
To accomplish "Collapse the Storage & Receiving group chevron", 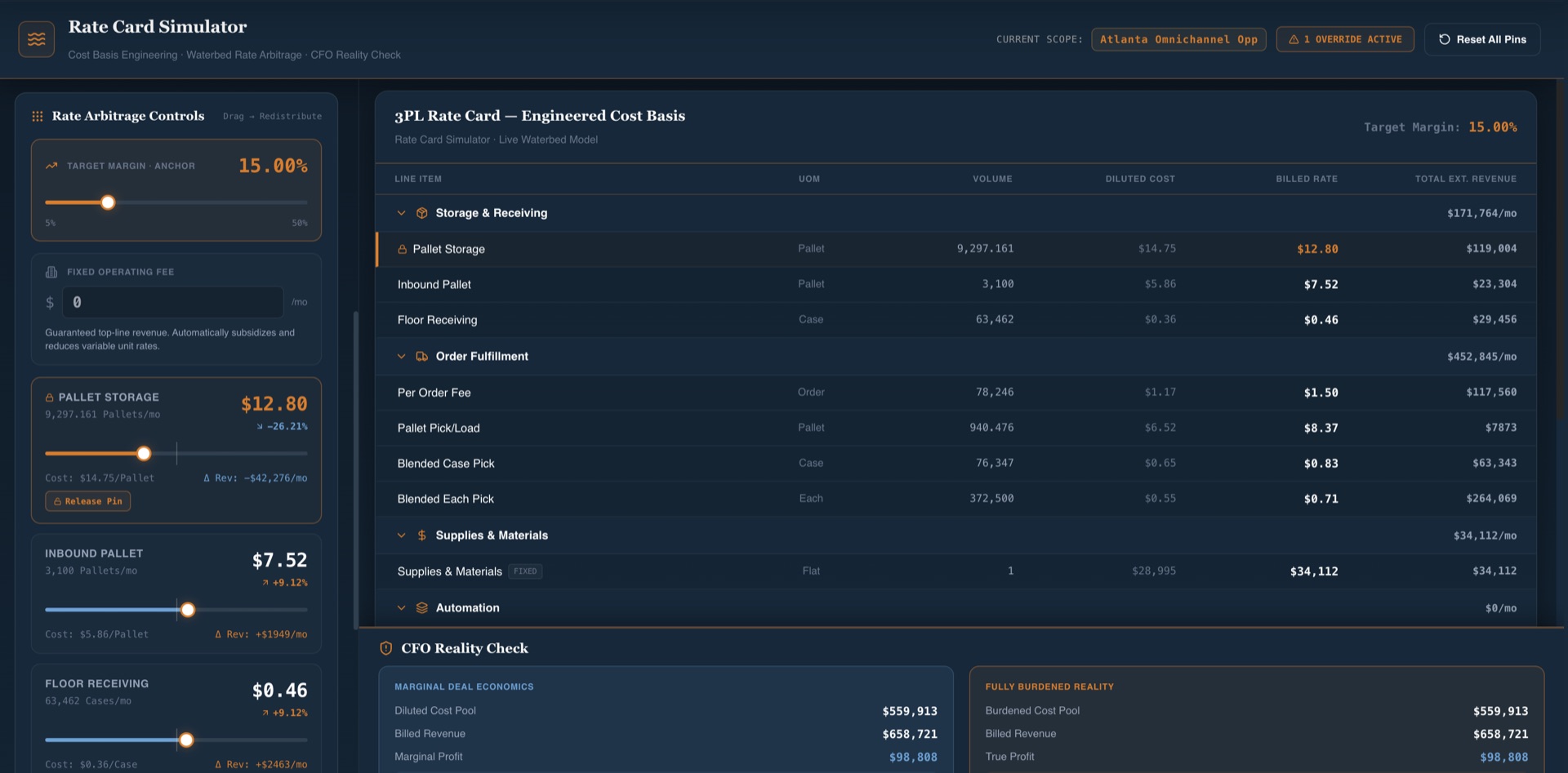I will coord(401,213).
